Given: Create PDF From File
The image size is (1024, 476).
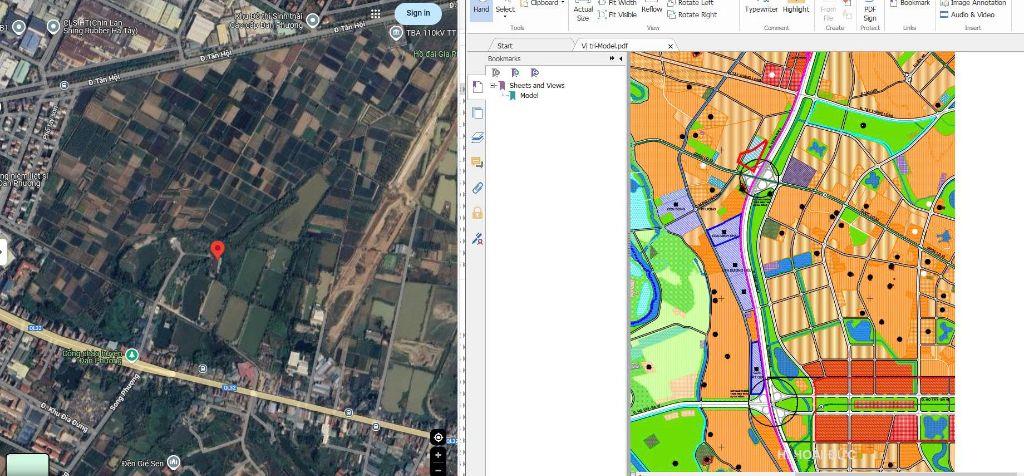Looking at the screenshot, I should coord(828,12).
